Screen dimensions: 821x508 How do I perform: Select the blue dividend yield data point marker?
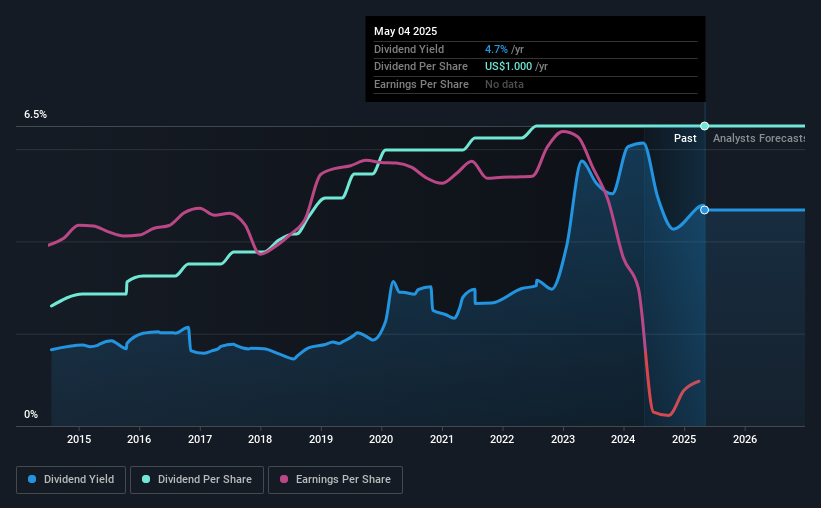click(x=705, y=210)
